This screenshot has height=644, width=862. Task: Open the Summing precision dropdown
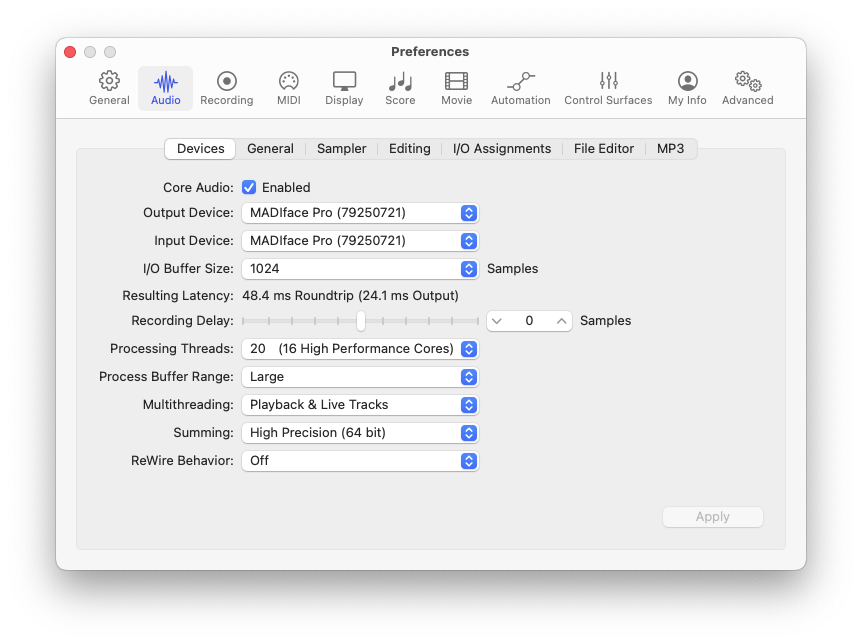pyautogui.click(x=360, y=433)
